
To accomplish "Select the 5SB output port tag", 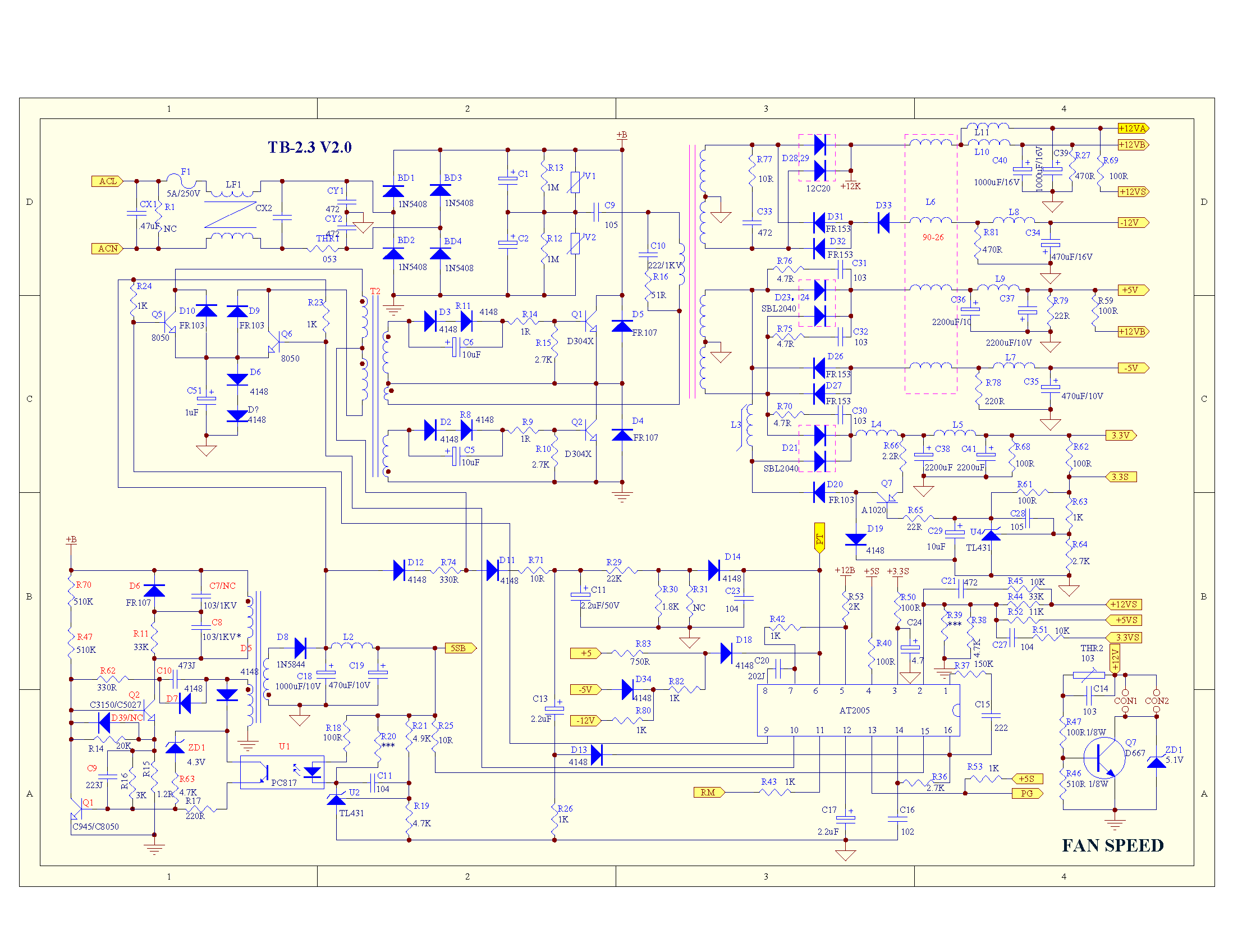I will [x=460, y=648].
